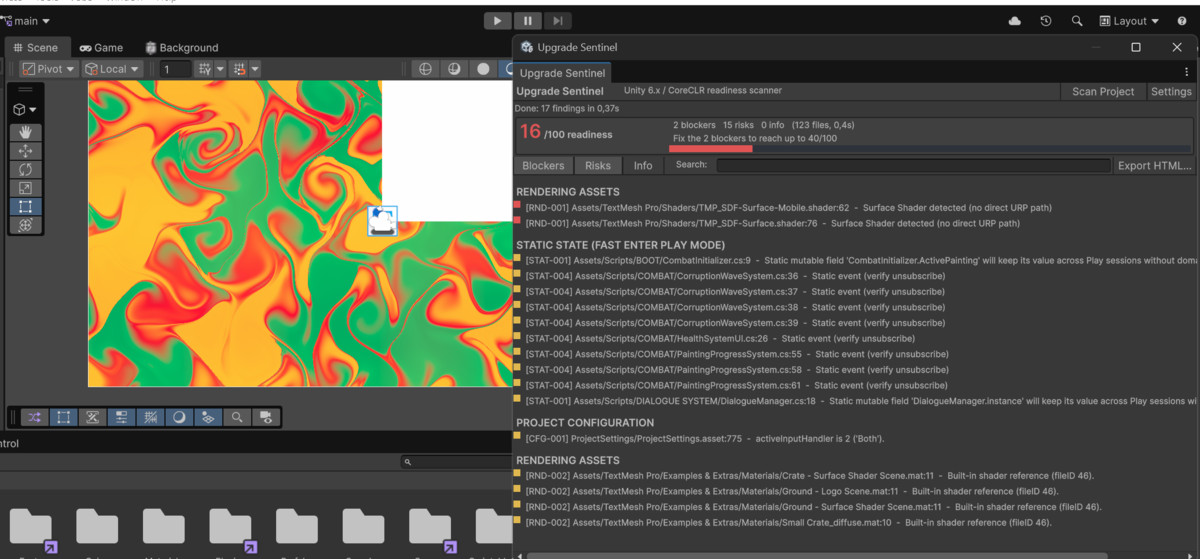Click the Play button

click(497, 20)
